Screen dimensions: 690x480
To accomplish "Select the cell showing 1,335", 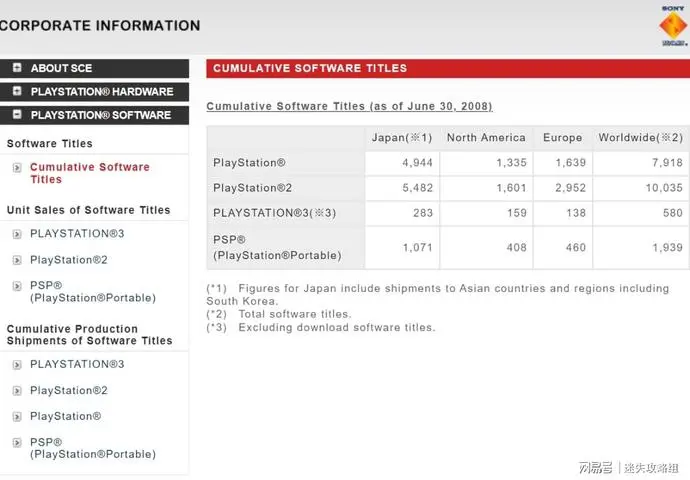I will (486, 163).
